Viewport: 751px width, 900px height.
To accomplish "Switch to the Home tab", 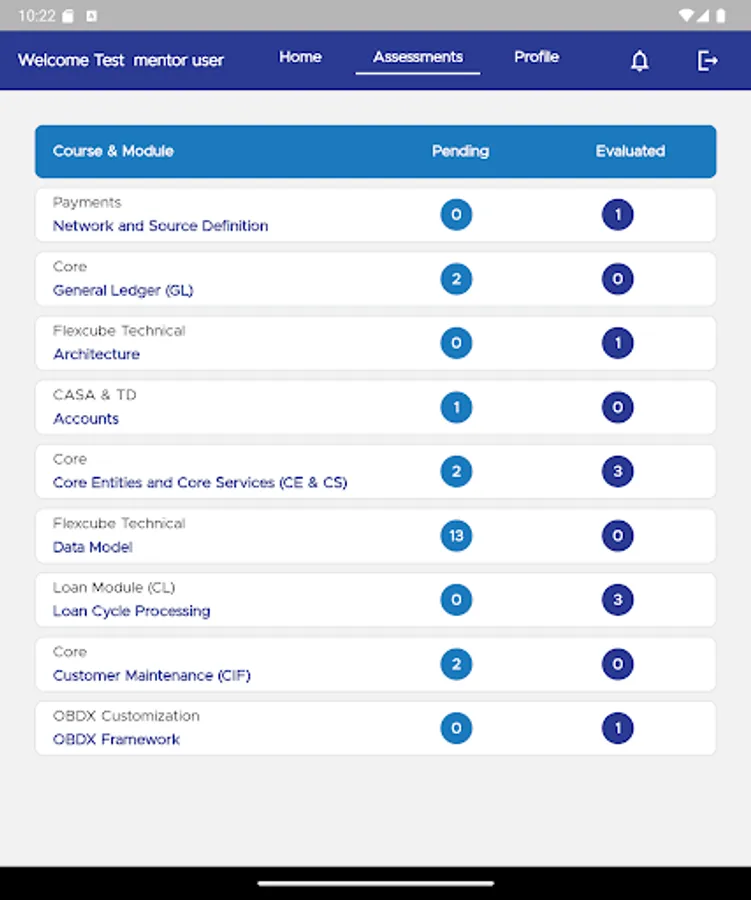I will click(x=300, y=57).
